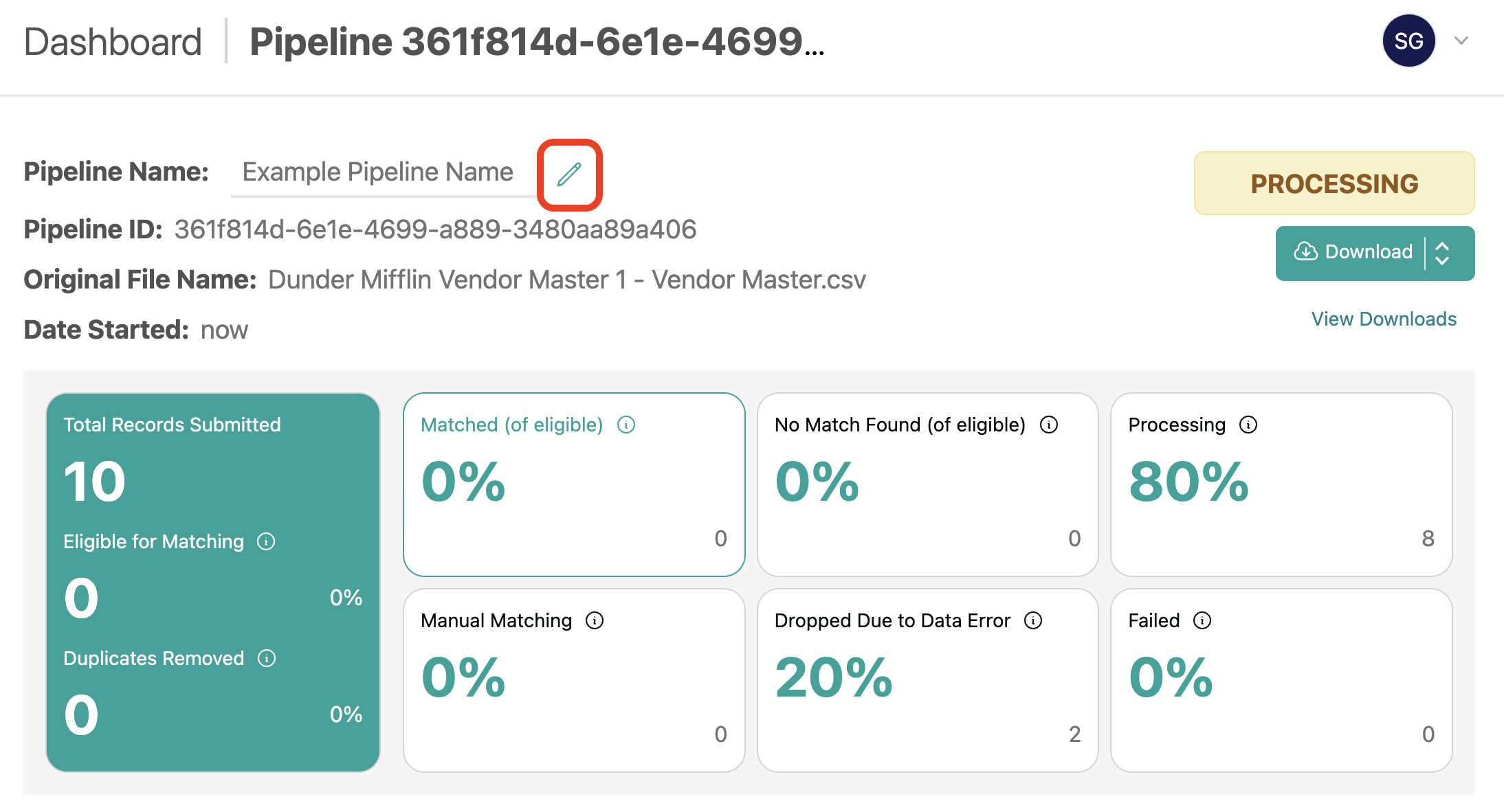Image resolution: width=1504 pixels, height=812 pixels.
Task: Click the info icon next to Failed
Action: click(1202, 621)
